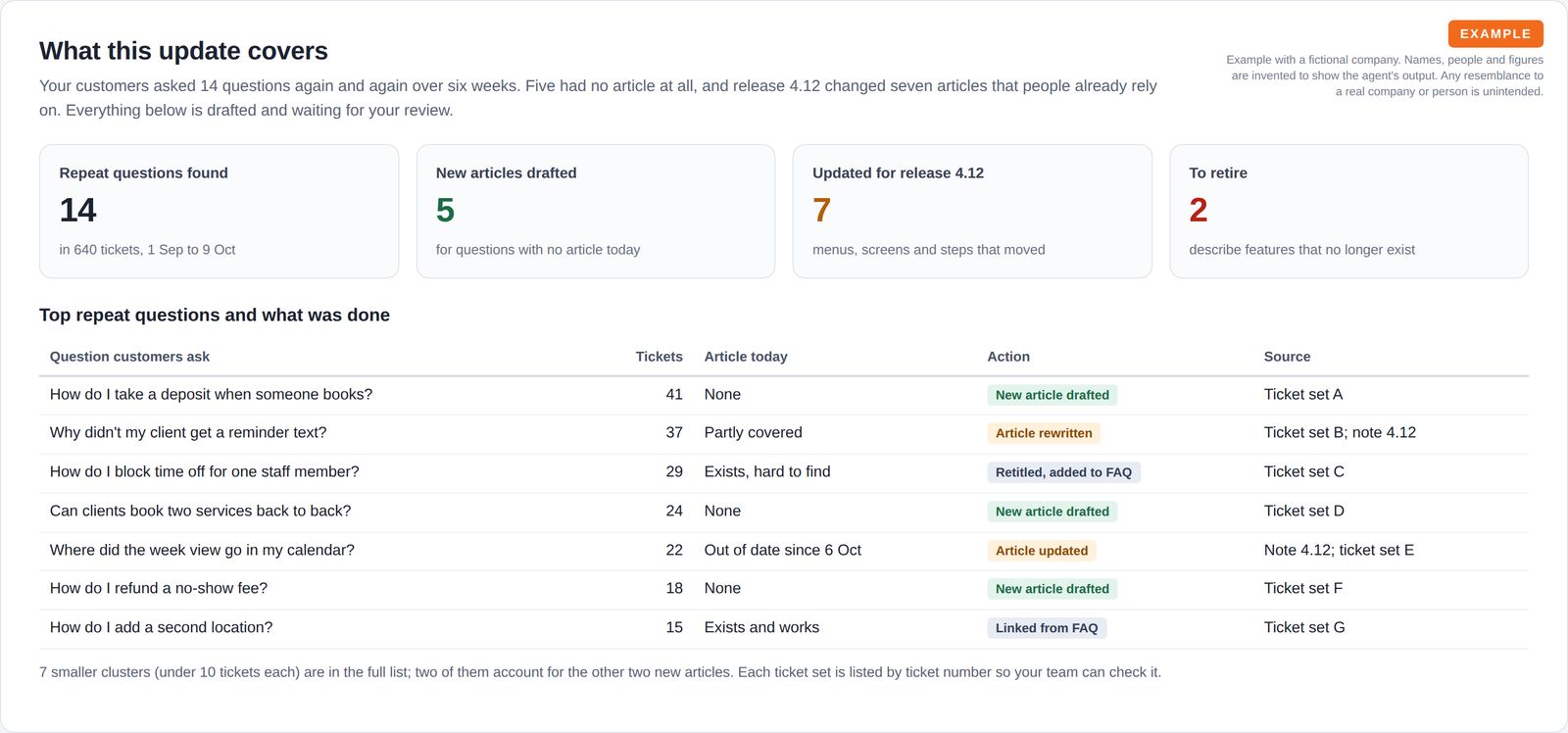Click source 'Ticket set A'

tap(1303, 394)
